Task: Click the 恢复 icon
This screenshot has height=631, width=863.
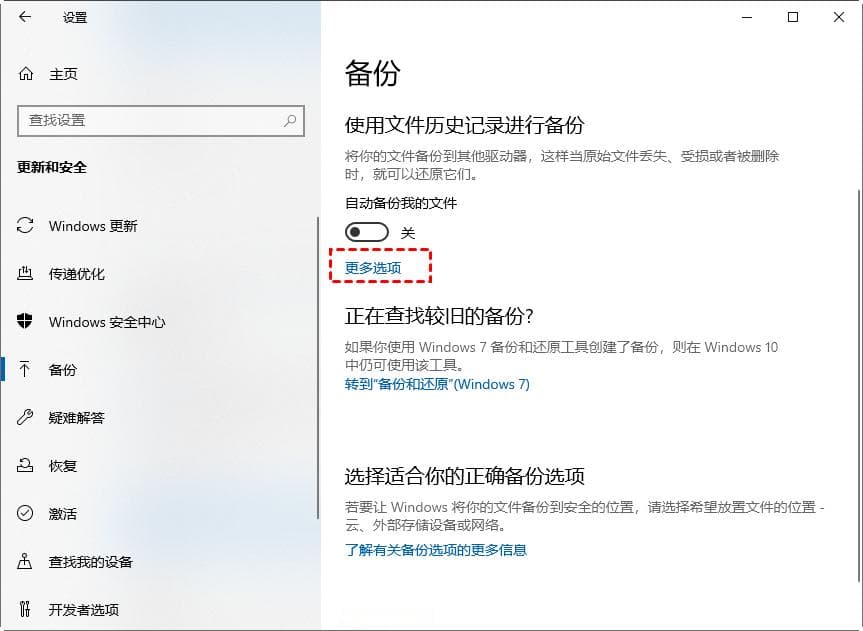Action: (x=25, y=465)
